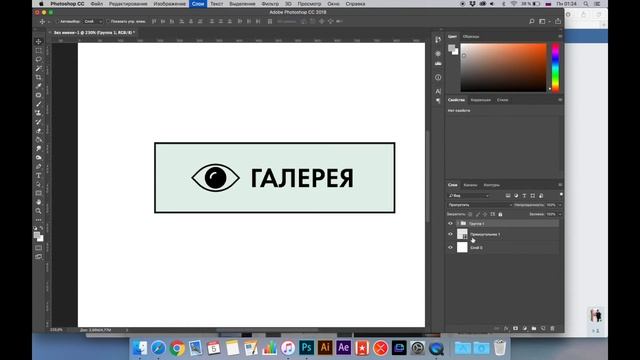Open the layer filter type dropdown
The width and height of the screenshot is (640, 360).
click(468, 196)
